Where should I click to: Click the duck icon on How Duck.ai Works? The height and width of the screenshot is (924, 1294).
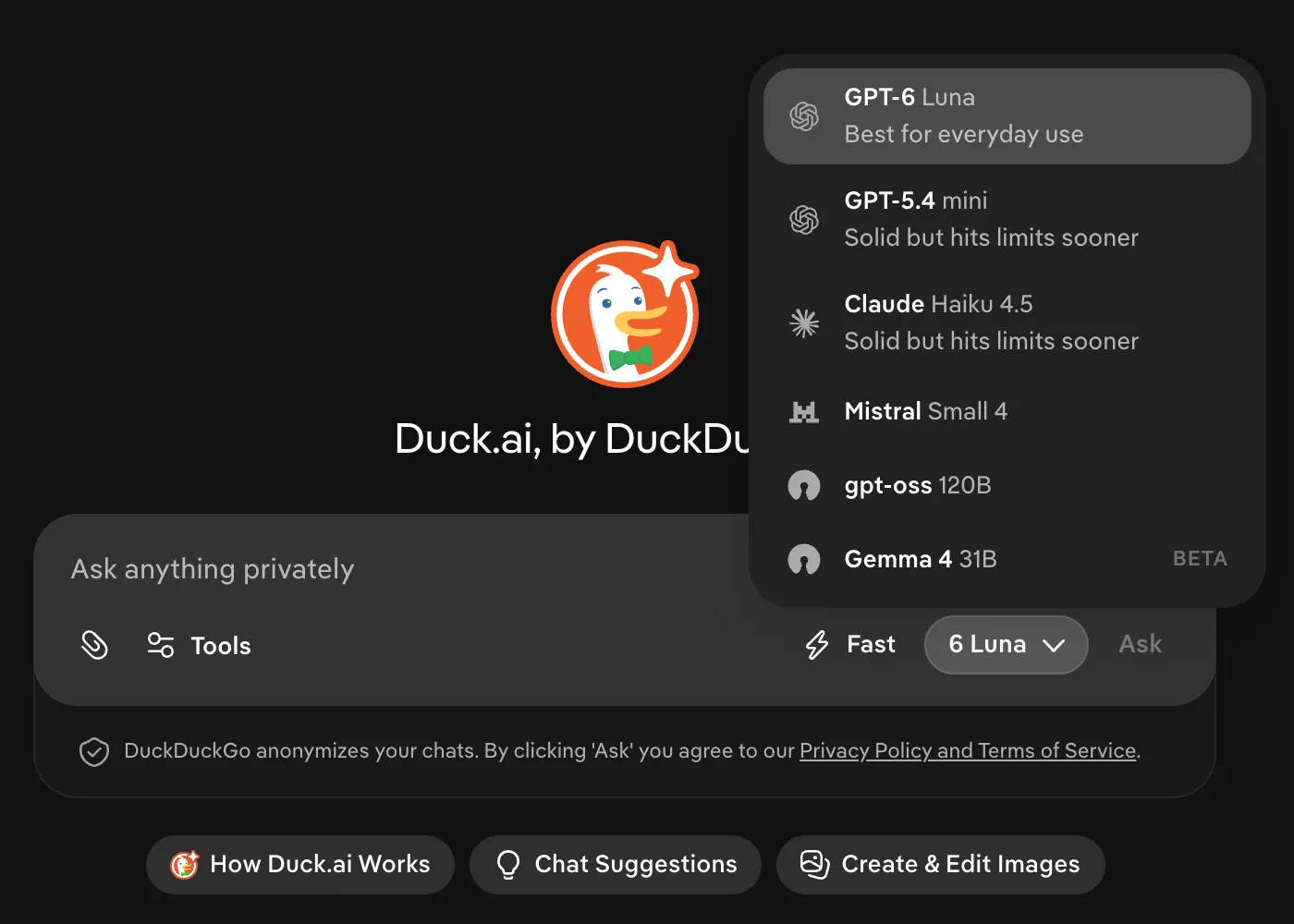click(185, 865)
